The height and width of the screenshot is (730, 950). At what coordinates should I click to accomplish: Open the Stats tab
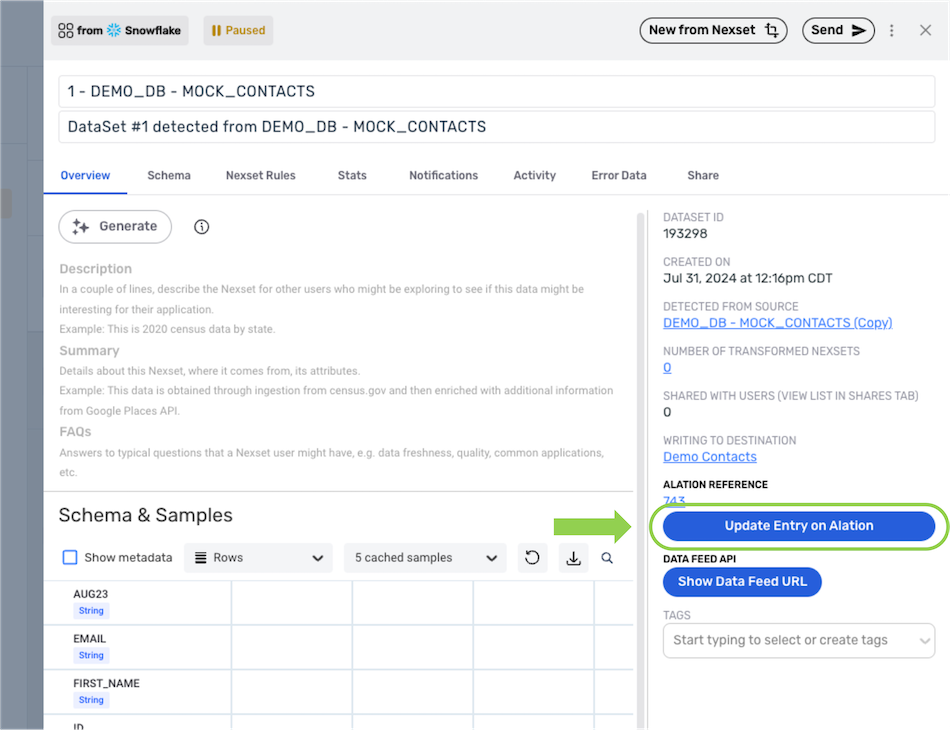click(x=352, y=175)
